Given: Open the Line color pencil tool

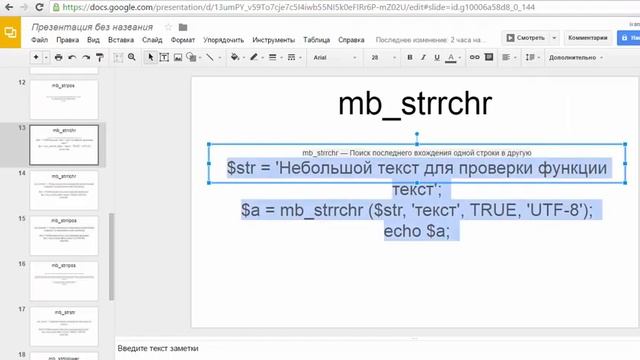Looking at the screenshot, I should [x=254, y=57].
